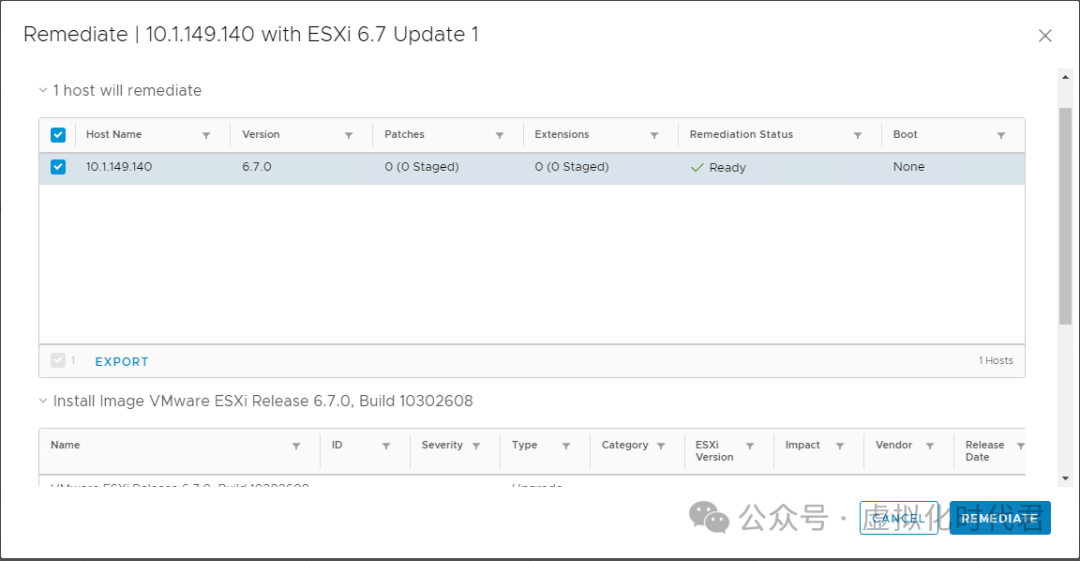Filter the Vendor column
Image resolution: width=1080 pixels, height=561 pixels.
[x=930, y=446]
